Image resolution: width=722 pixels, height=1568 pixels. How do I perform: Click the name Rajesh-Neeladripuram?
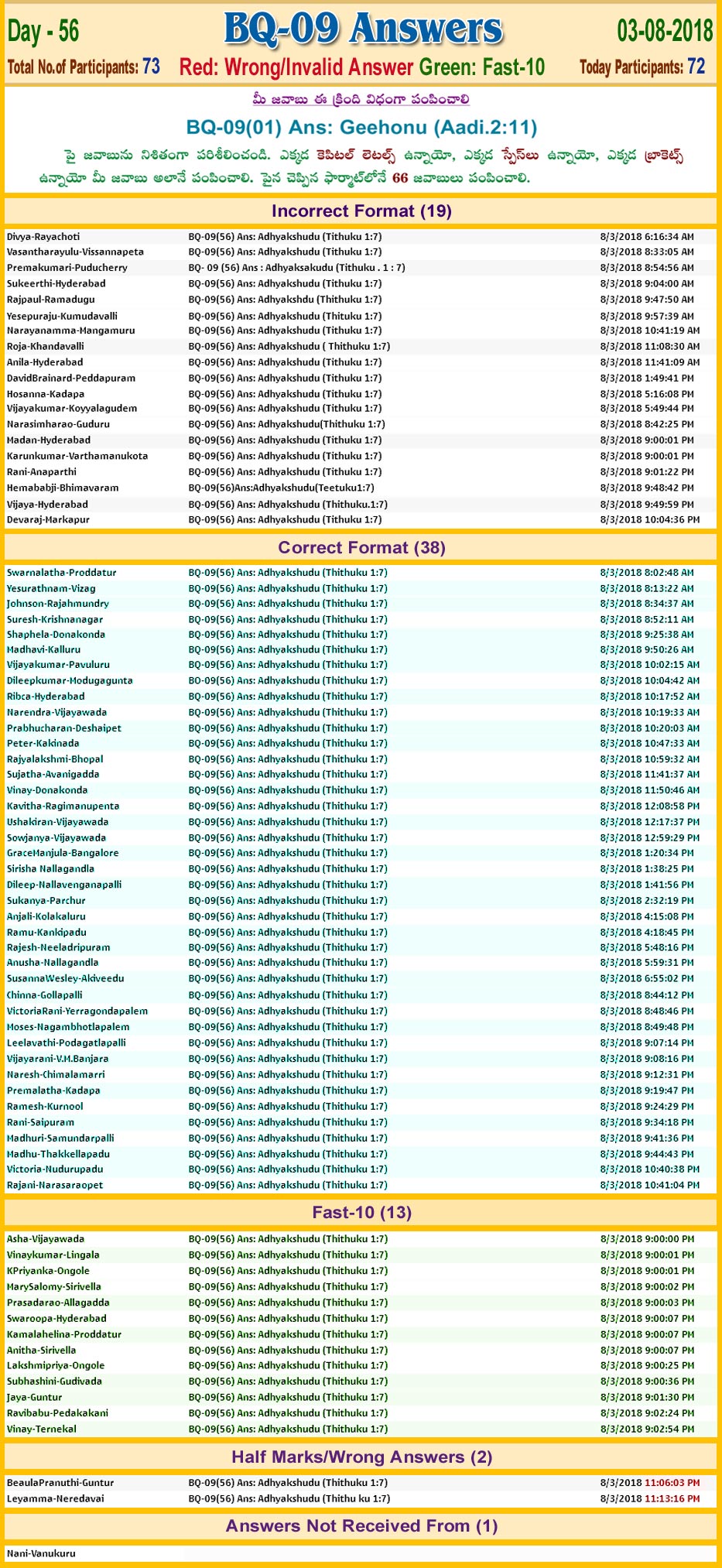click(59, 947)
